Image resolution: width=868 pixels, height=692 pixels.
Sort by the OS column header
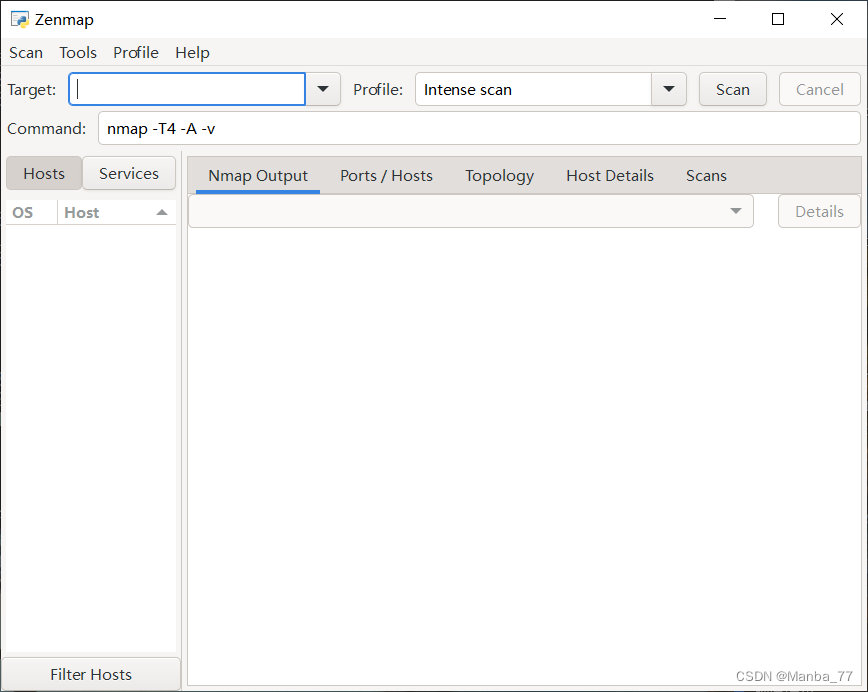click(32, 213)
